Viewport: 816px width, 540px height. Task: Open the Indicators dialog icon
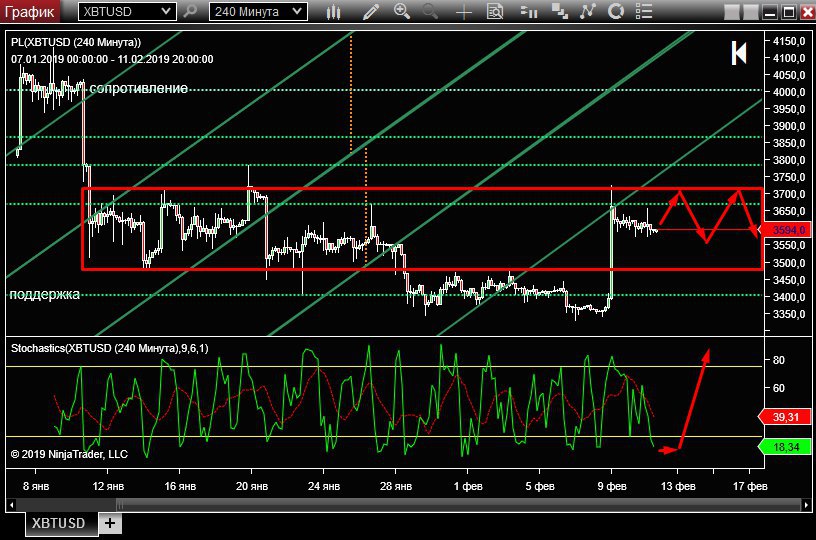coord(588,11)
